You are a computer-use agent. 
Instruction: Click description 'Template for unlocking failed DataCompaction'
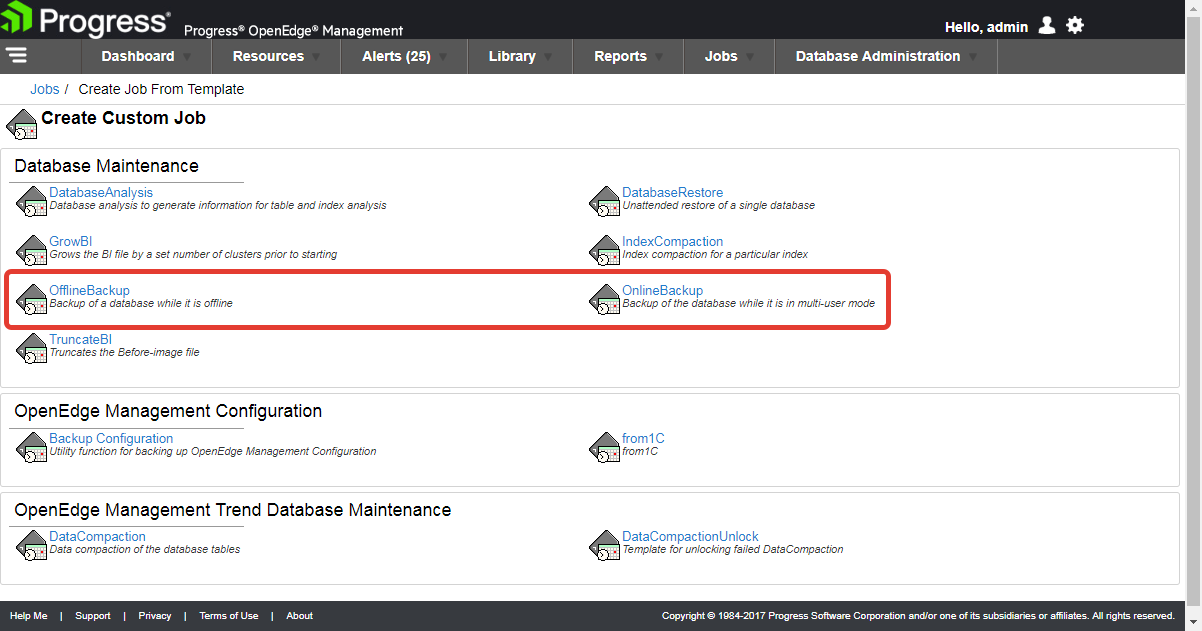coord(733,549)
